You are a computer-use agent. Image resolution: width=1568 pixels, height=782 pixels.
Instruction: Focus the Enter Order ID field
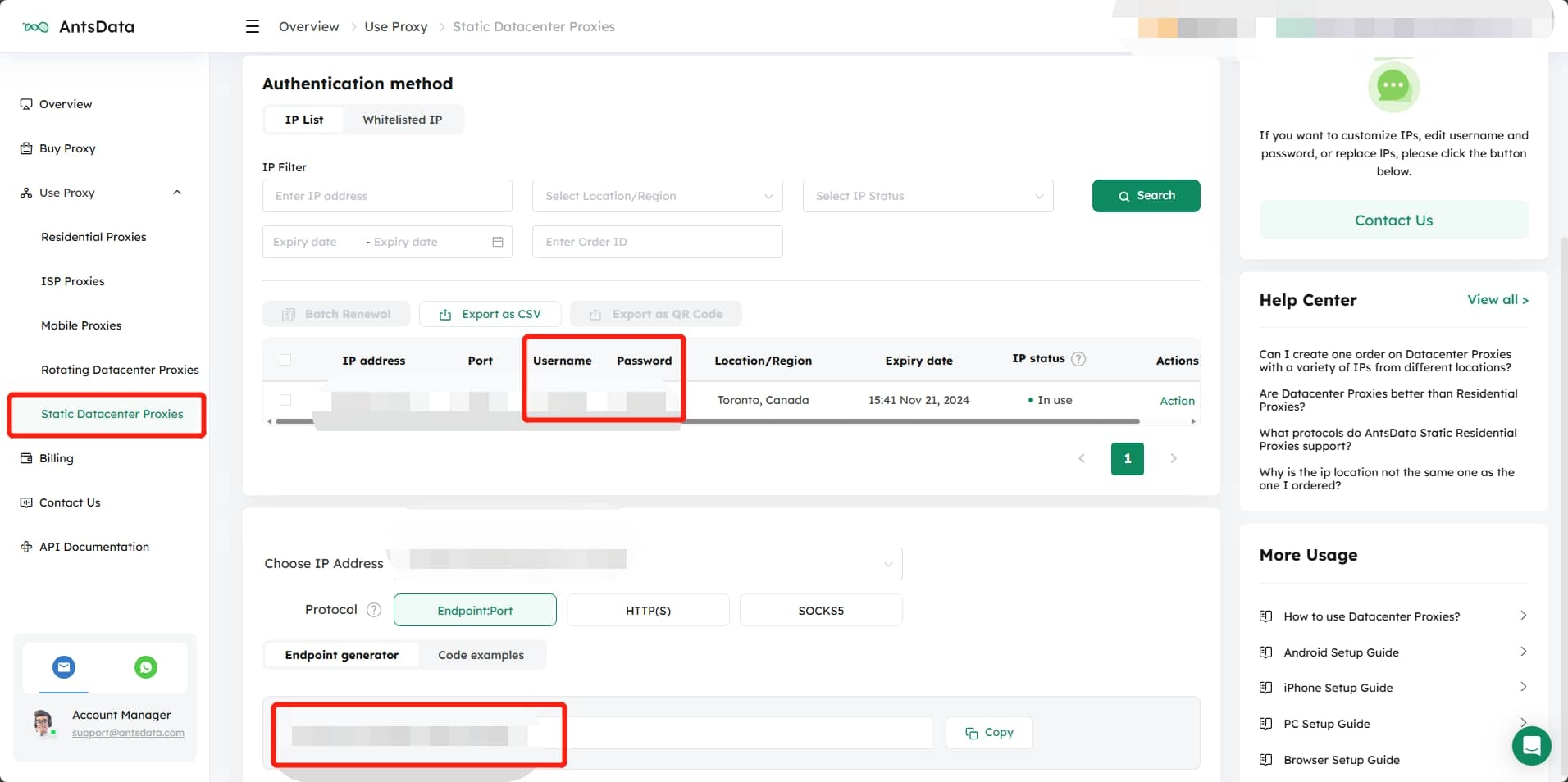(x=658, y=242)
